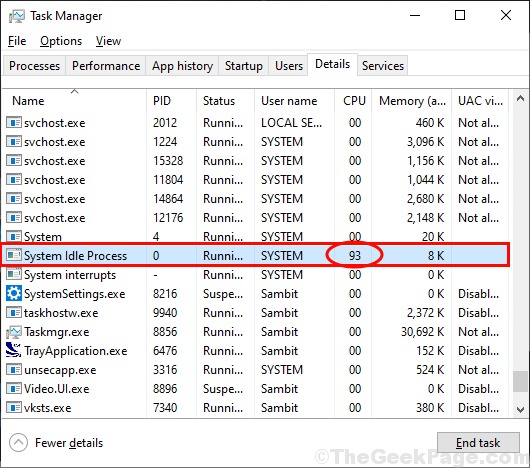This screenshot has width=530, height=468.
Task: Switch to the Processes tab
Action: click(x=34, y=66)
